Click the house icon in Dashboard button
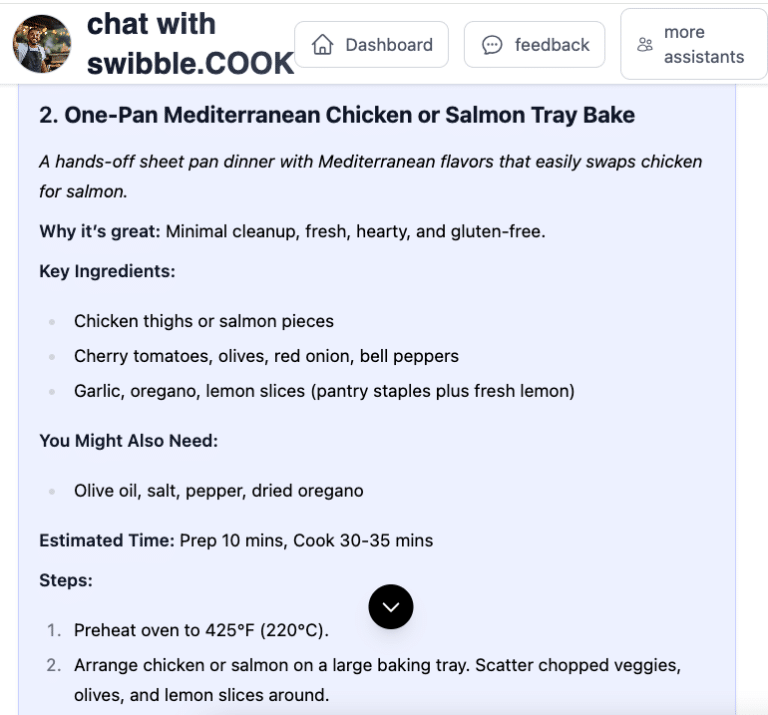This screenshot has height=715, width=768. point(322,45)
